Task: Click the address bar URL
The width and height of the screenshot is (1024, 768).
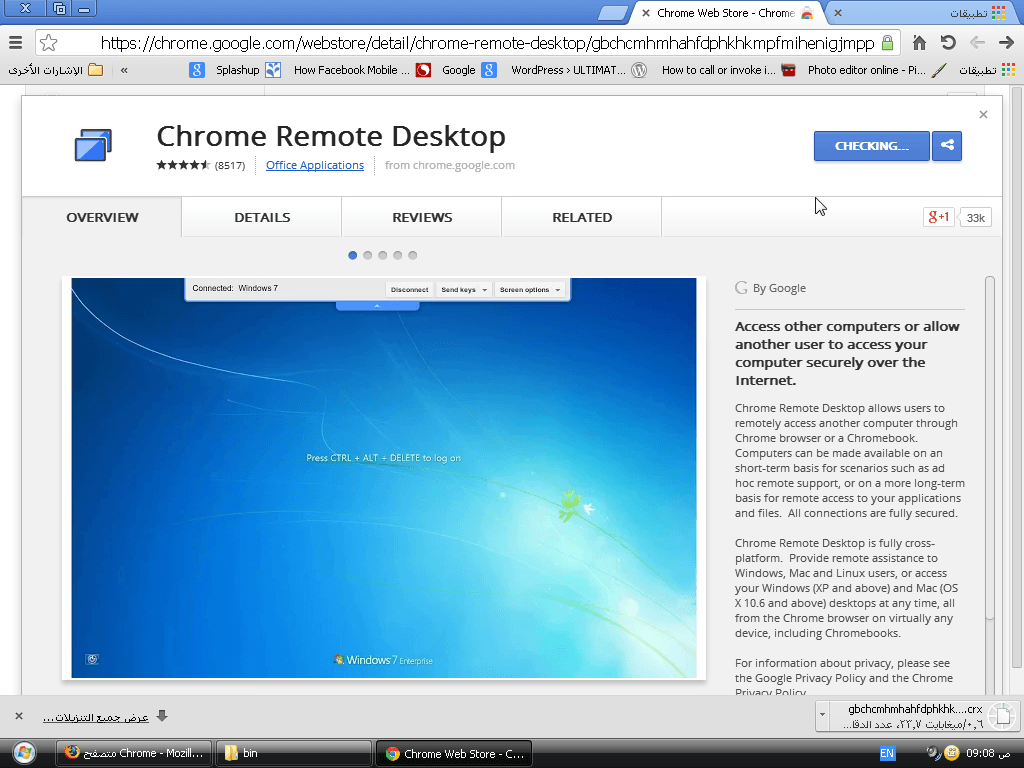Action: point(487,43)
